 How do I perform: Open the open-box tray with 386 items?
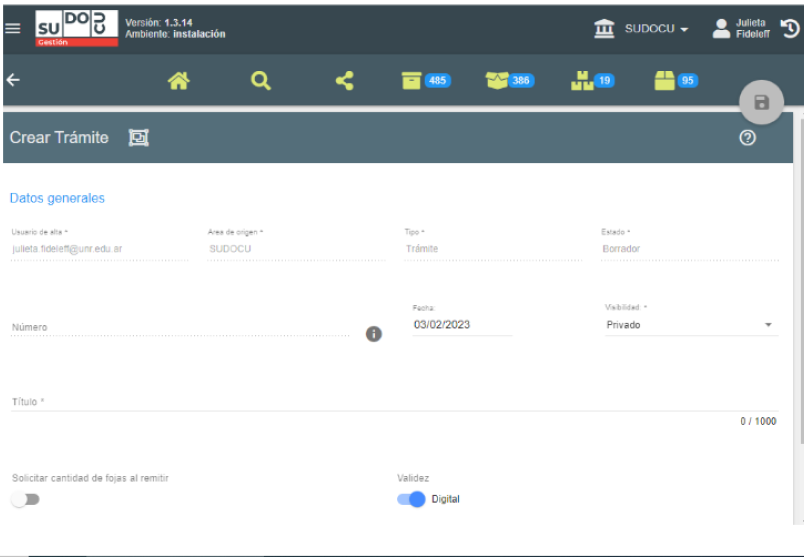pos(509,82)
